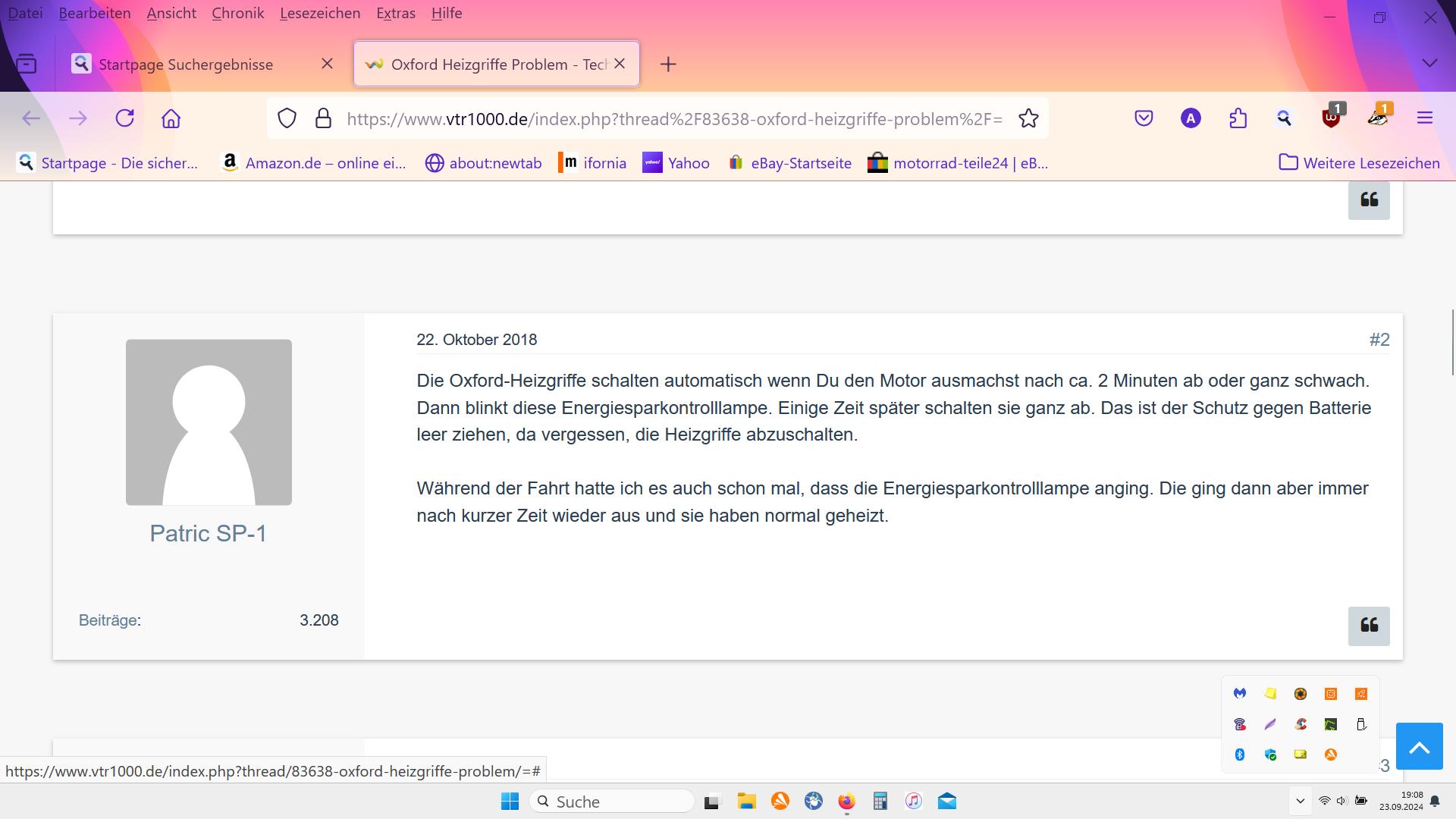Click the Windows taskbar Suche search field
The height and width of the screenshot is (819, 1456).
611,802
